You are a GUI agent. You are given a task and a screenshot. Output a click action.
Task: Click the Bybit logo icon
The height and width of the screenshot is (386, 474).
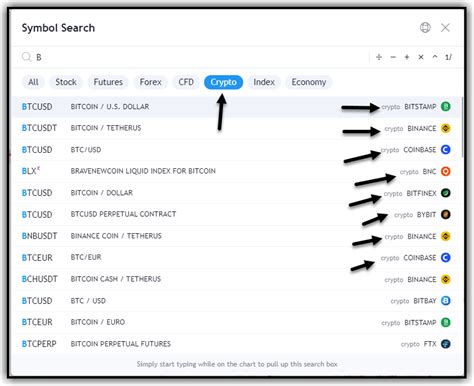click(x=446, y=214)
